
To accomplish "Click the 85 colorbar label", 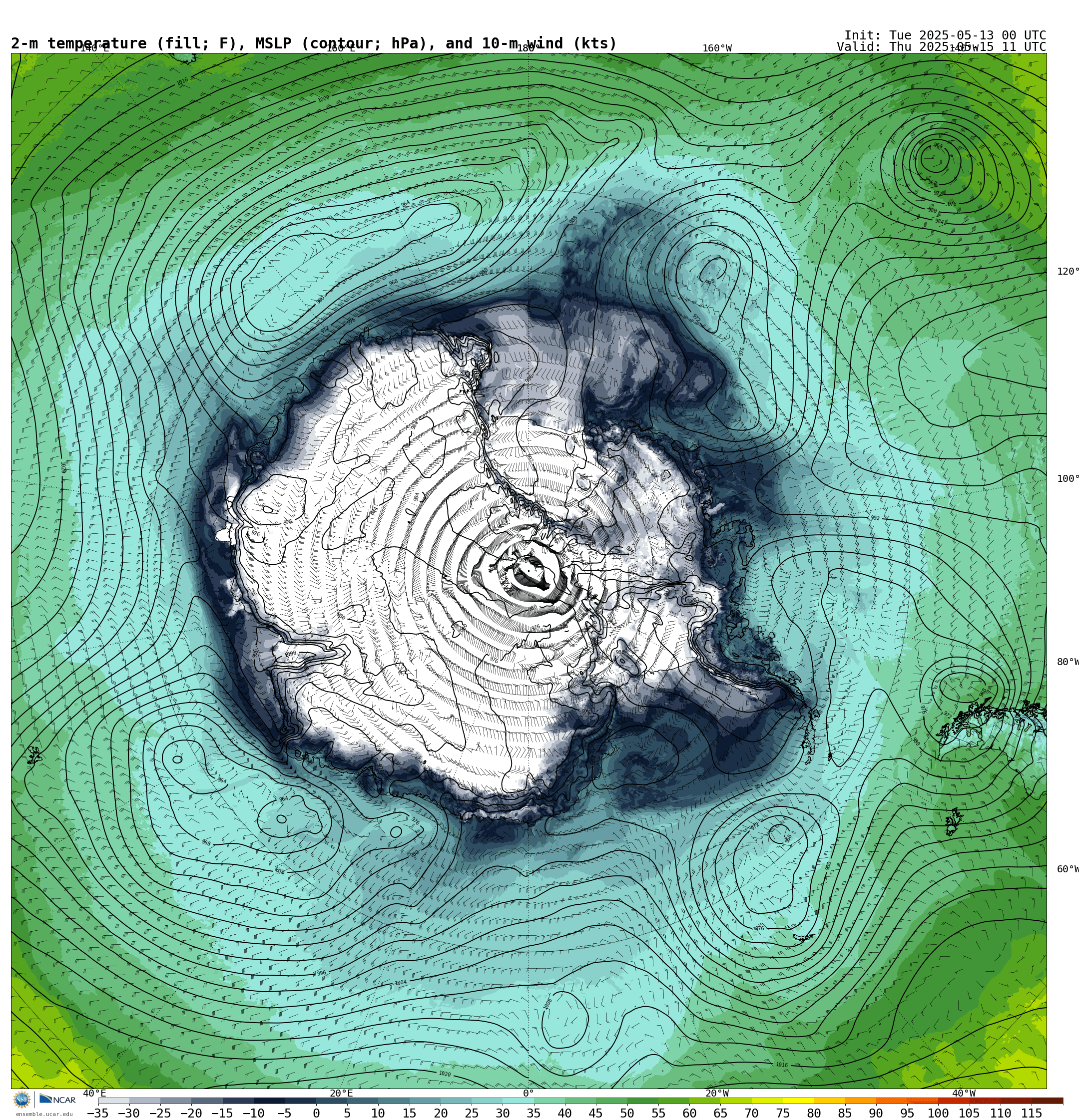I will coord(845,1113).
